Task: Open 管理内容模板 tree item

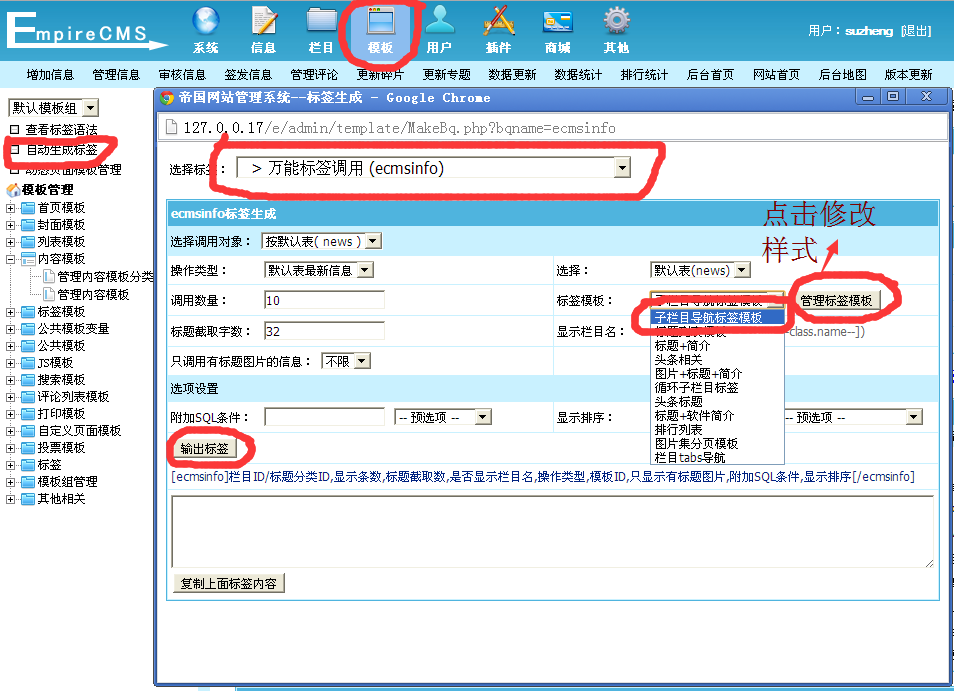Action: pyautogui.click(x=93, y=294)
